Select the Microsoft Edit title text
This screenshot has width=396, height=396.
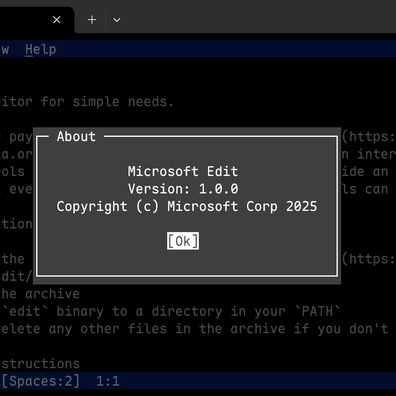coord(183,171)
